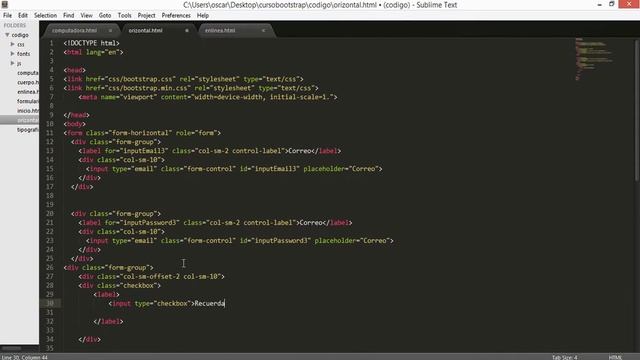640x360 pixels.
Task: Open formulario file in sidebar
Action: coord(27,101)
